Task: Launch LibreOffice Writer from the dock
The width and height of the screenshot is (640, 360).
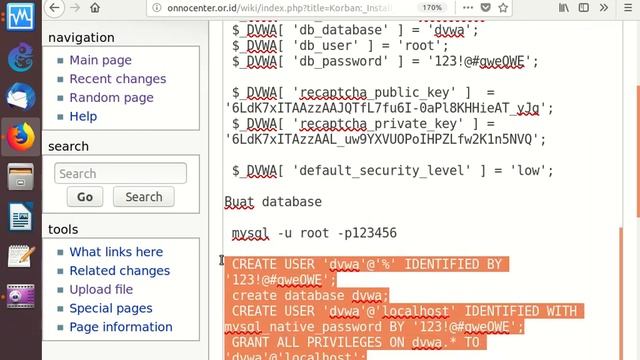Action: pyautogui.click(x=20, y=216)
